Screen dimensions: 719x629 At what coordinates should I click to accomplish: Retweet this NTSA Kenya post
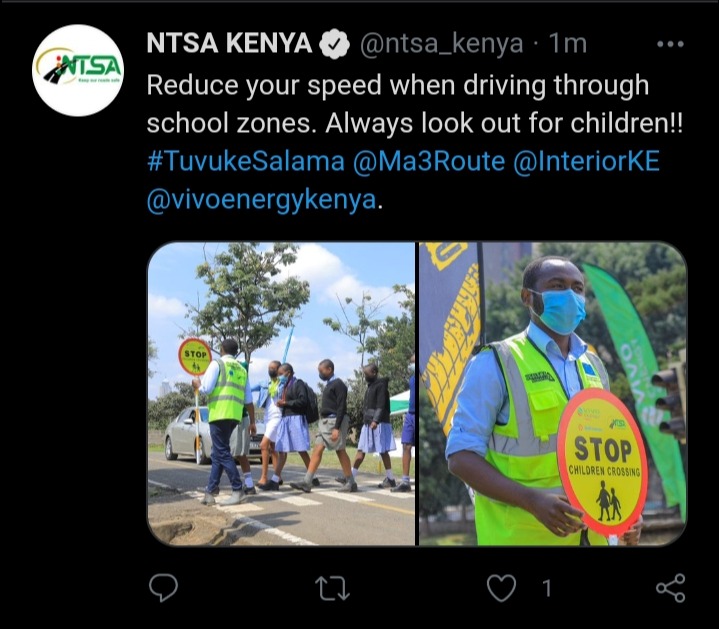click(332, 588)
